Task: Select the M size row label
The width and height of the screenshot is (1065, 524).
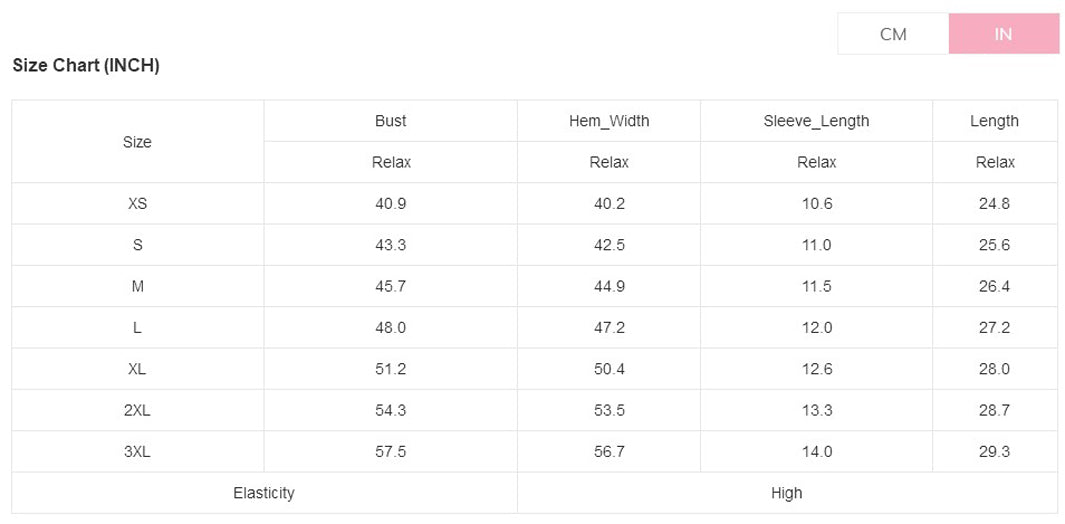Action: [x=138, y=287]
